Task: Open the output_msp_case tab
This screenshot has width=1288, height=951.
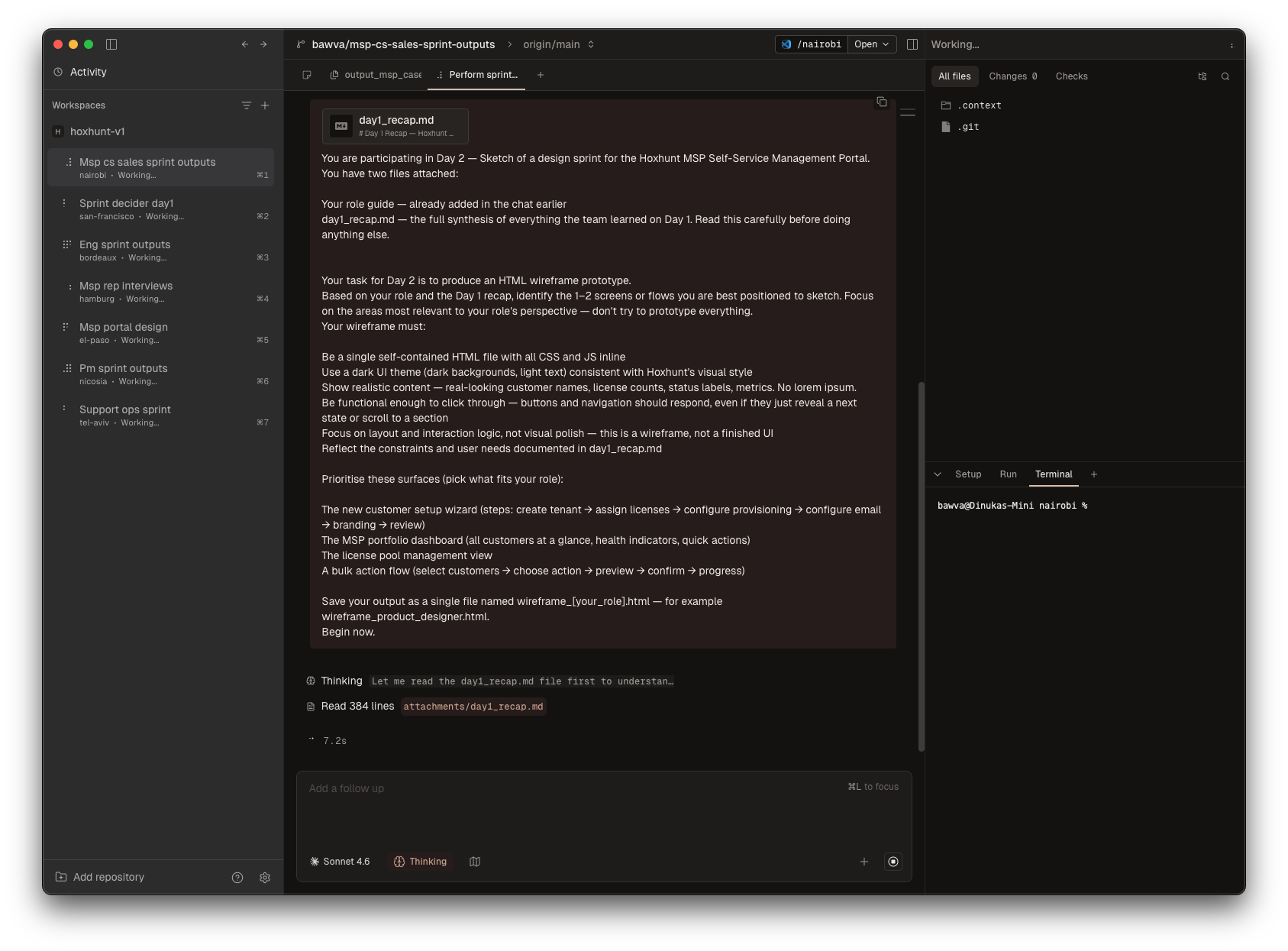Action: (x=376, y=75)
